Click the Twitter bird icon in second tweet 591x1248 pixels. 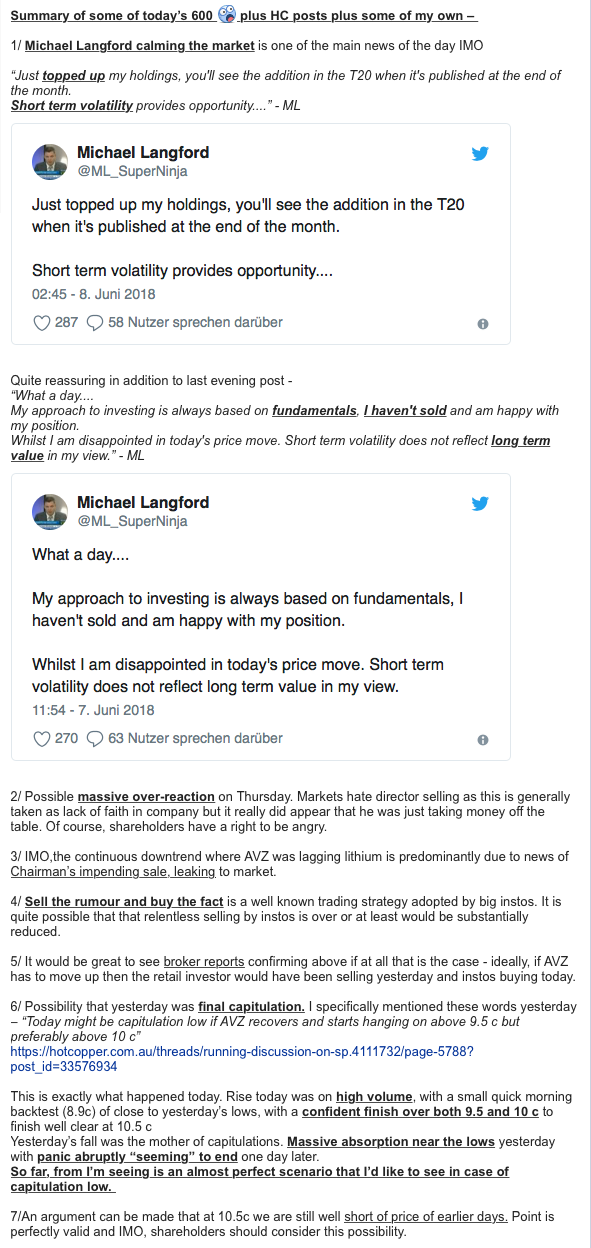pos(480,504)
